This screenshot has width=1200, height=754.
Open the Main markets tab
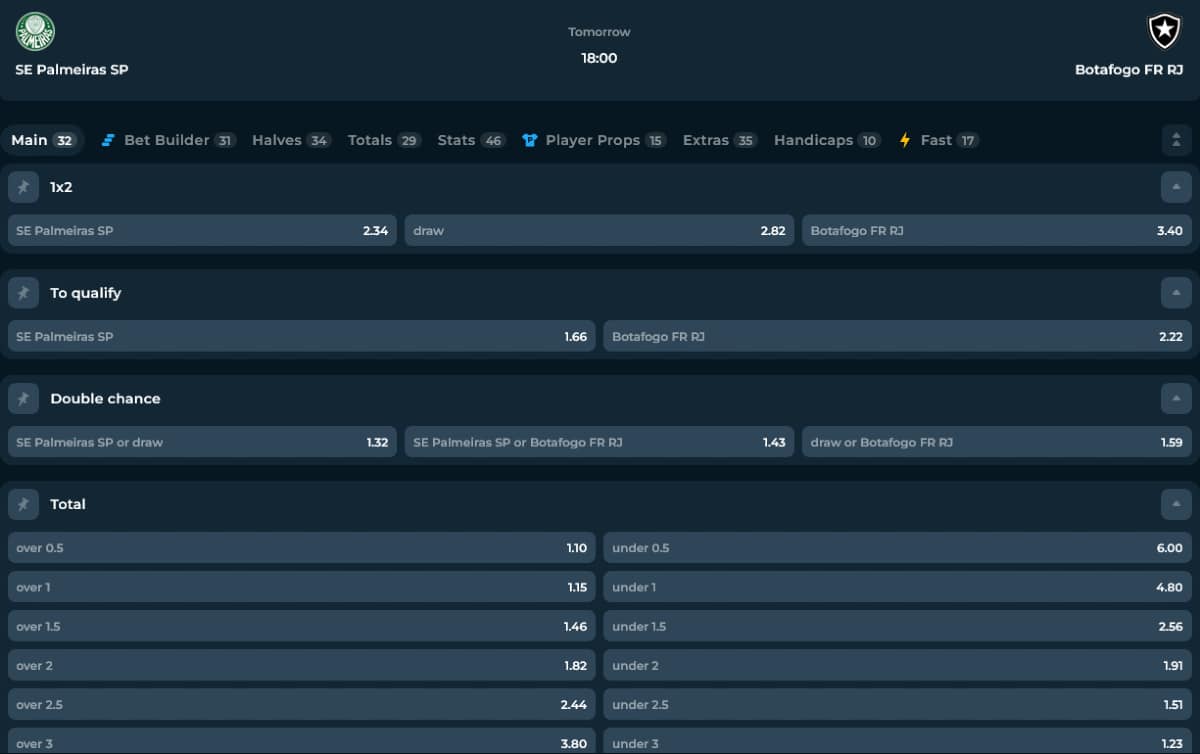pos(44,140)
